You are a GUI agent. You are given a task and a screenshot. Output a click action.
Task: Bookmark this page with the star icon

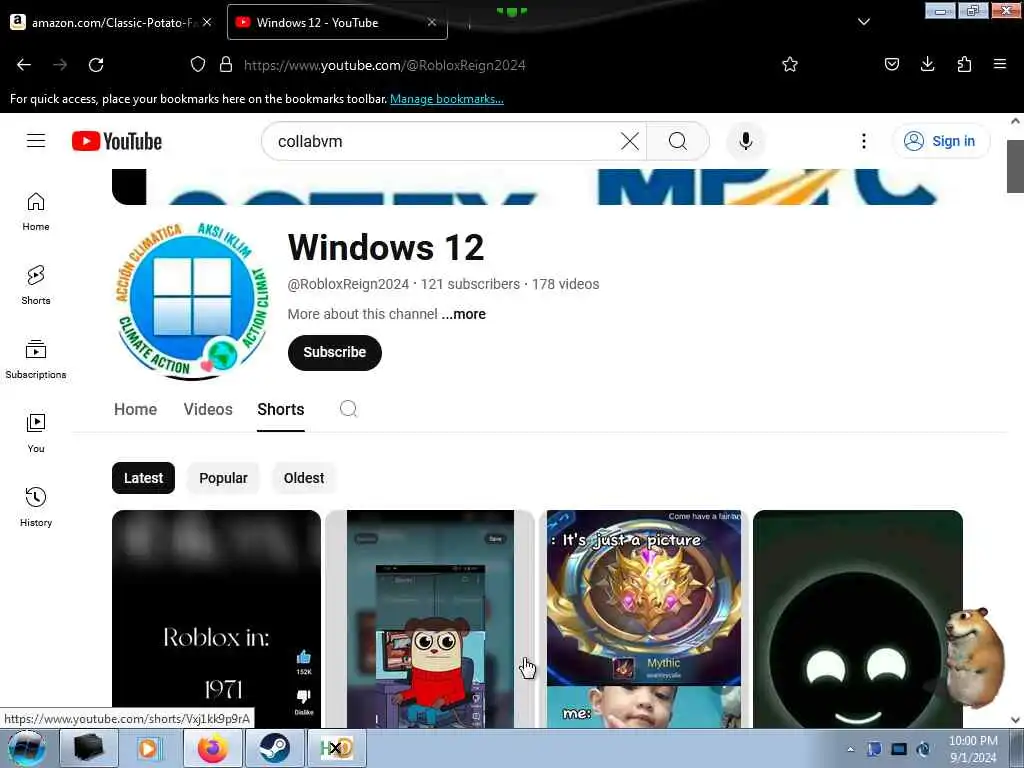[x=790, y=64]
